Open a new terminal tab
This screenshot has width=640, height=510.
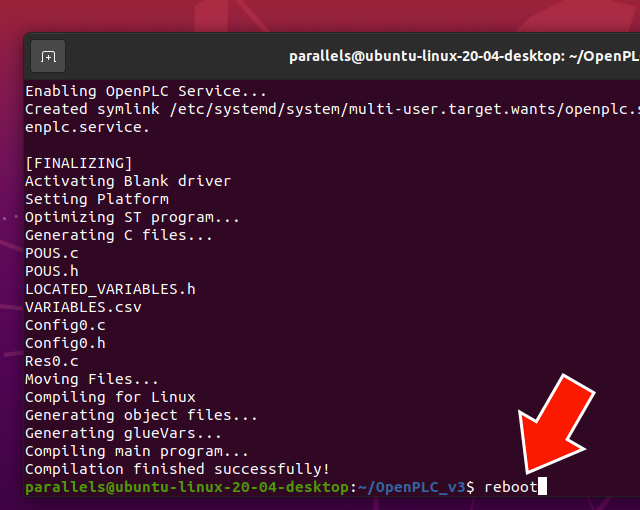point(48,57)
